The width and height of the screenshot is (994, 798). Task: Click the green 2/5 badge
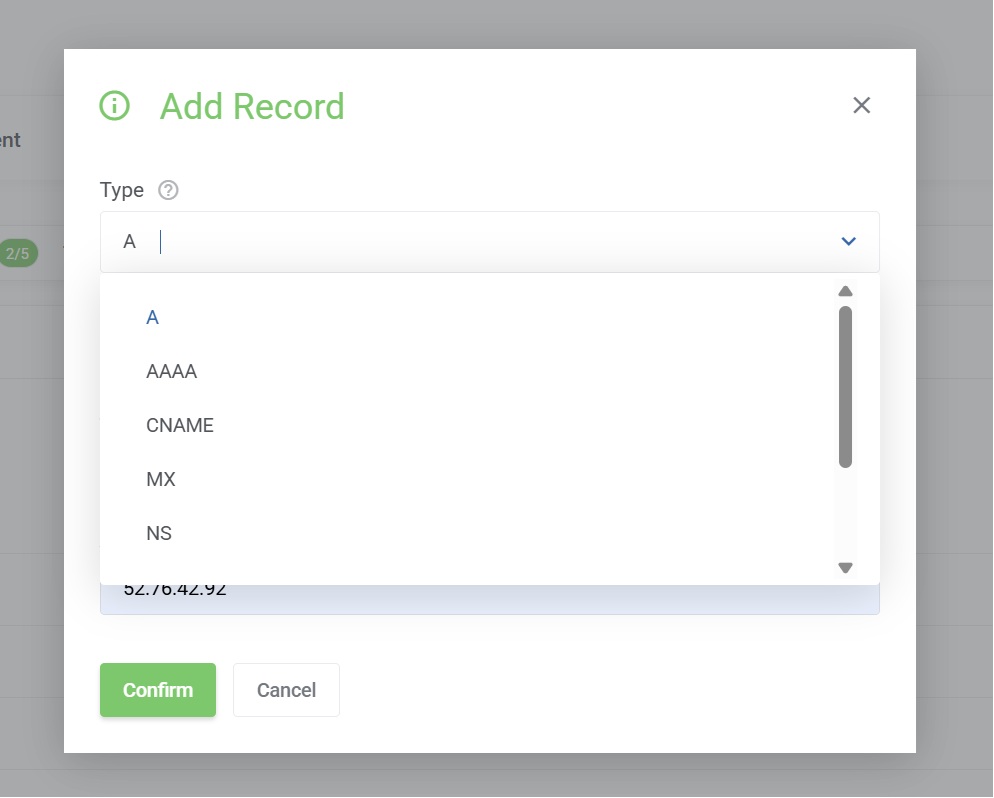coord(18,254)
